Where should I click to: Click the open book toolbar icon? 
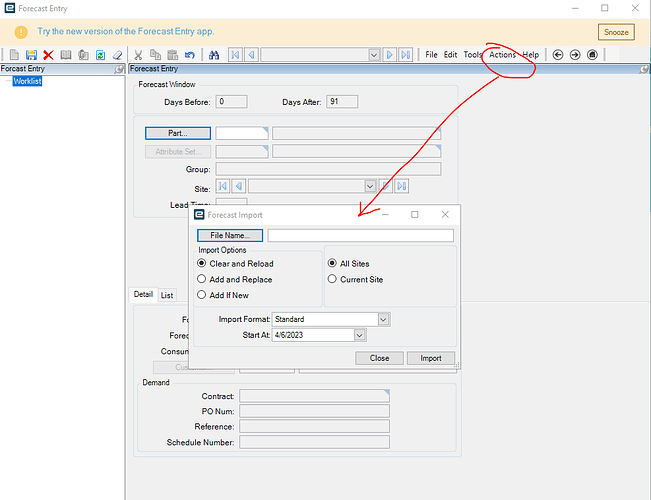tap(66, 55)
